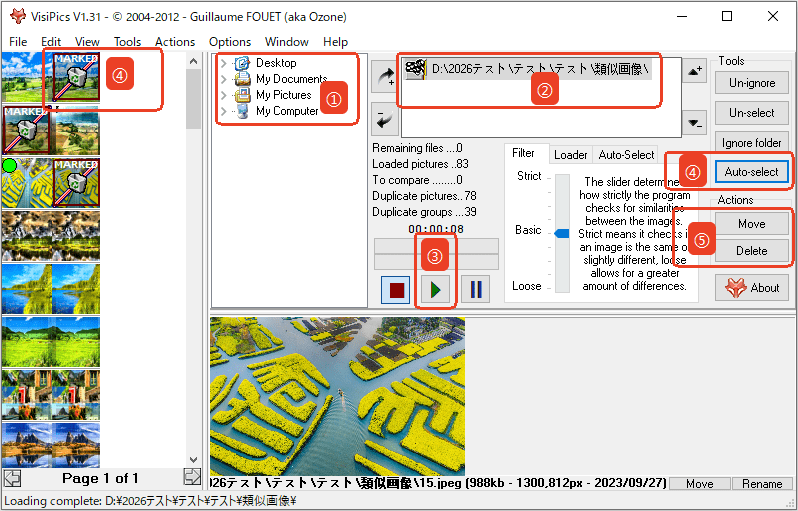The image size is (798, 511).
Task: Switch to the Auto-Select tab
Action: pyautogui.click(x=626, y=155)
